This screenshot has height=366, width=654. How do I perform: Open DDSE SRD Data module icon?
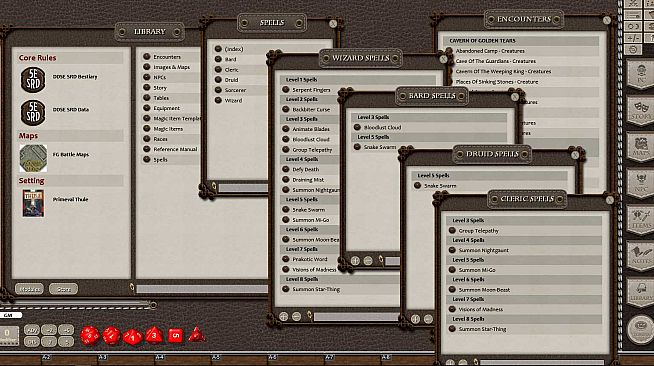33,113
